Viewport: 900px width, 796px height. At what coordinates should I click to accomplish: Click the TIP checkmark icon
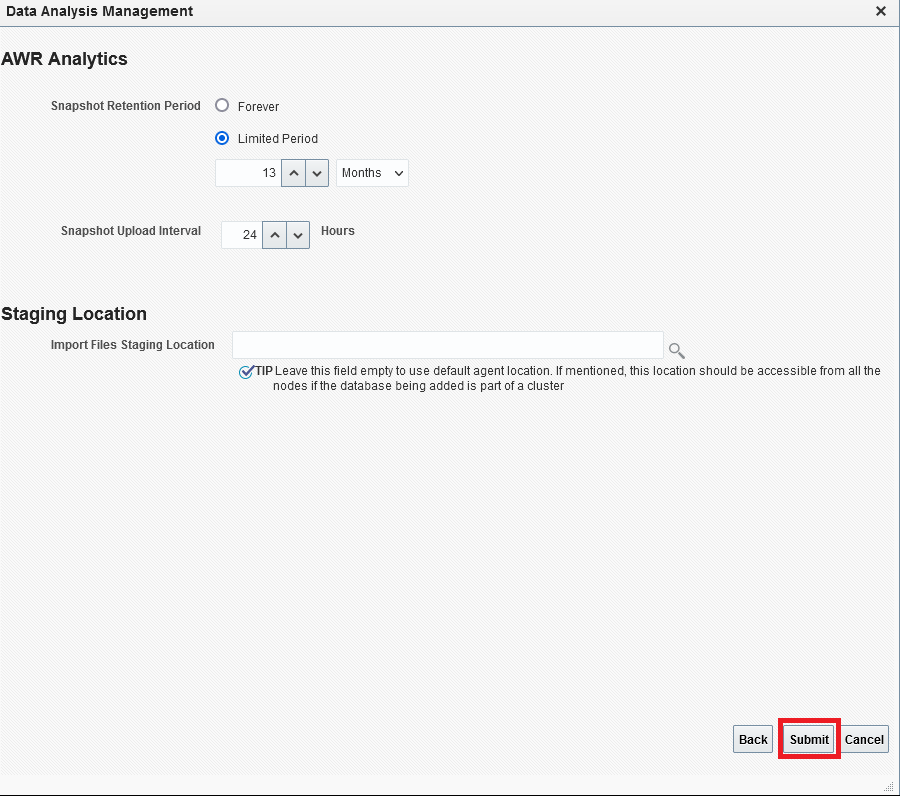coord(246,372)
